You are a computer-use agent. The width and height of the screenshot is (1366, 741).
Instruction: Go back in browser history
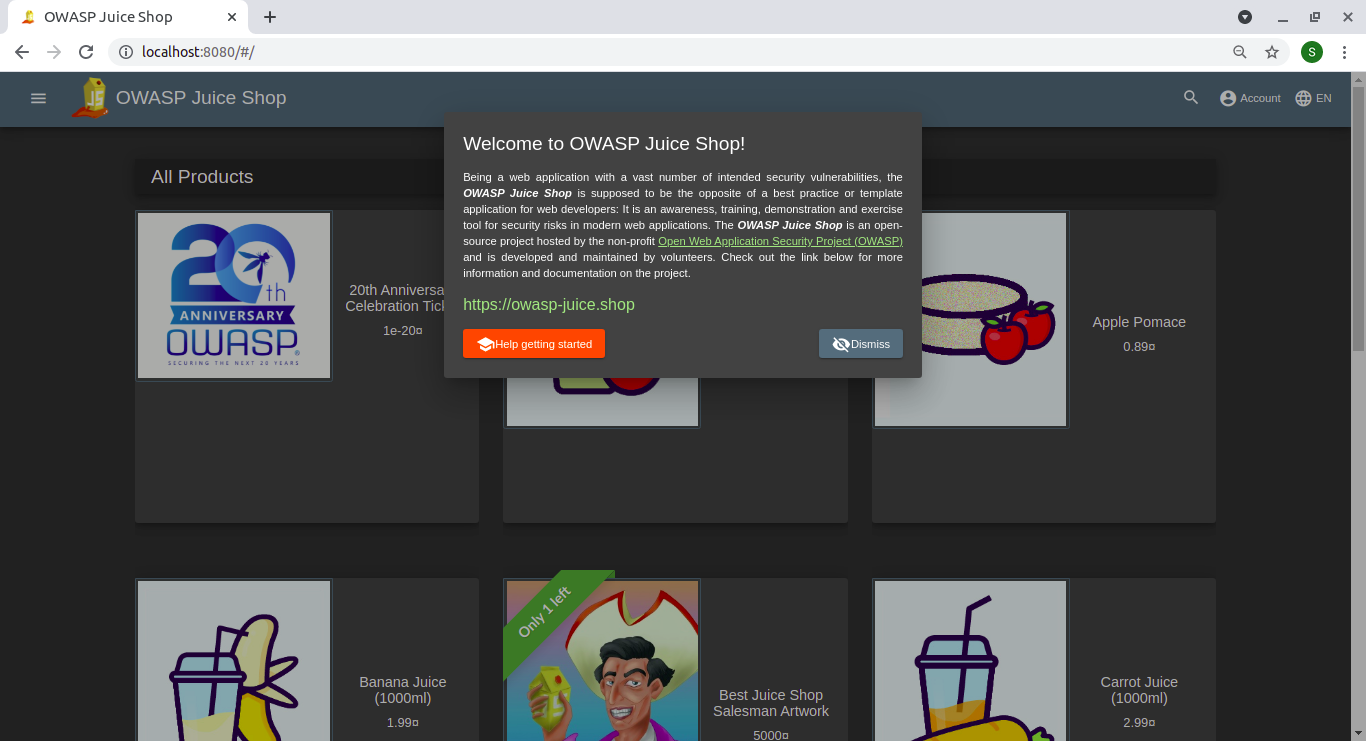[22, 52]
